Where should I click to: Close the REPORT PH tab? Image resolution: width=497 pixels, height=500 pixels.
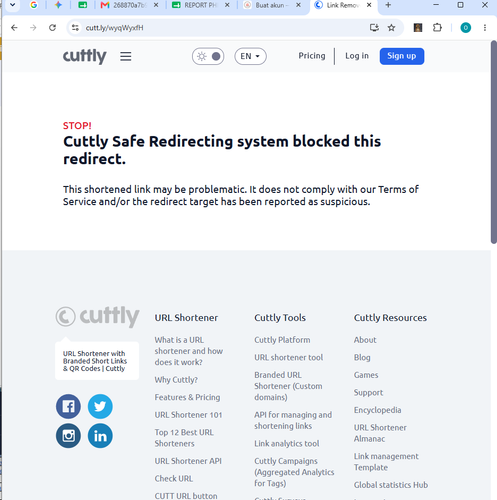tap(227, 5)
